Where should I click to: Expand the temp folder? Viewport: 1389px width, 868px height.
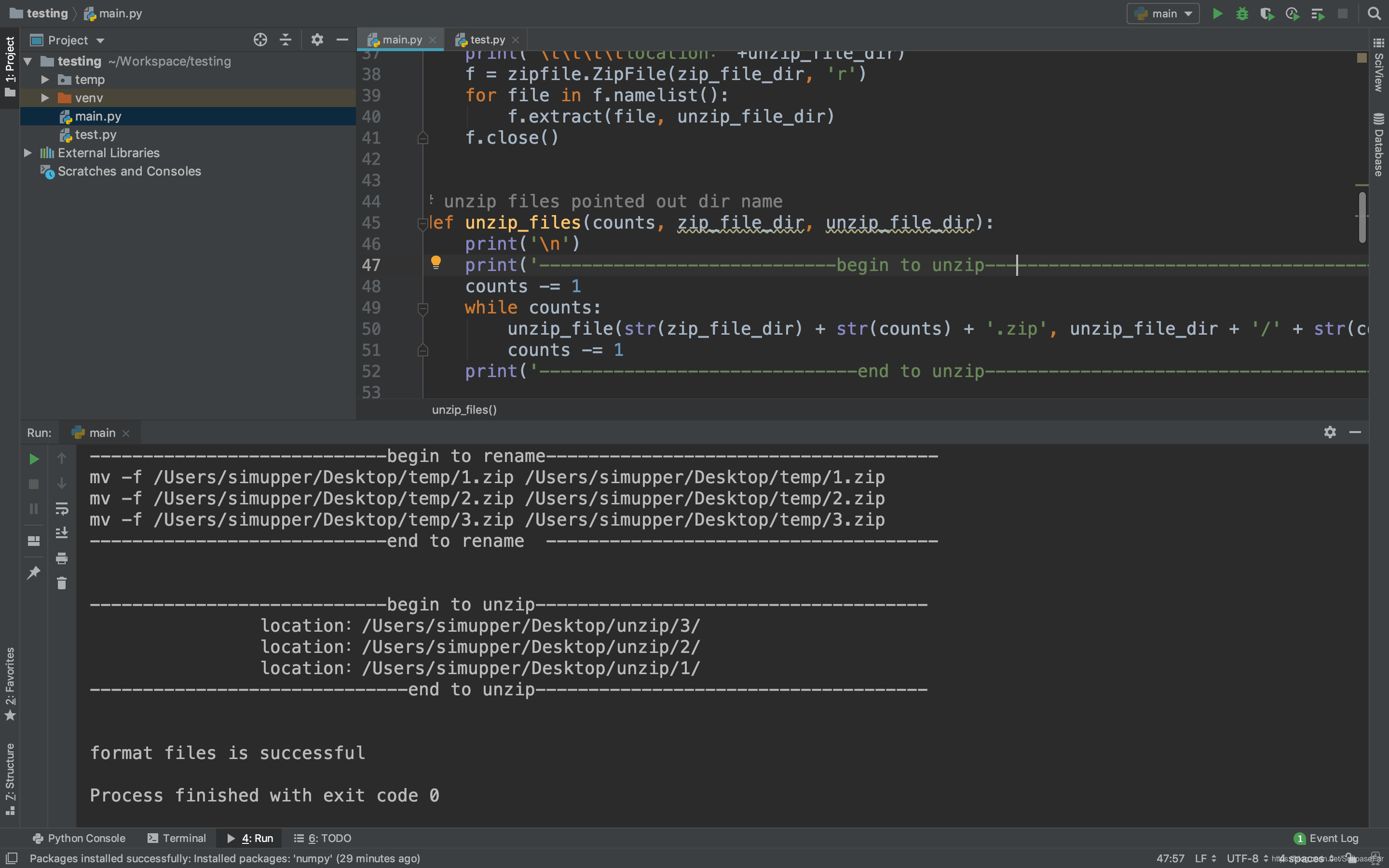point(45,79)
